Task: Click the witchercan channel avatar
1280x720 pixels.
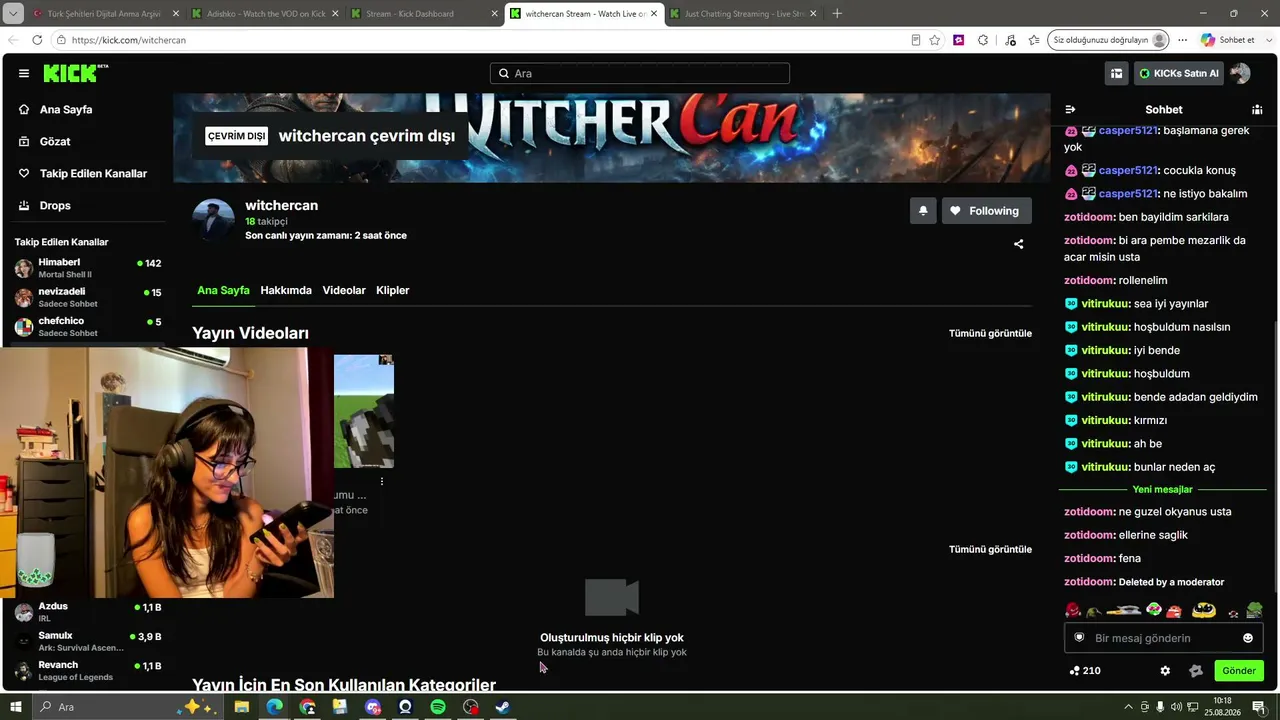Action: (x=213, y=220)
